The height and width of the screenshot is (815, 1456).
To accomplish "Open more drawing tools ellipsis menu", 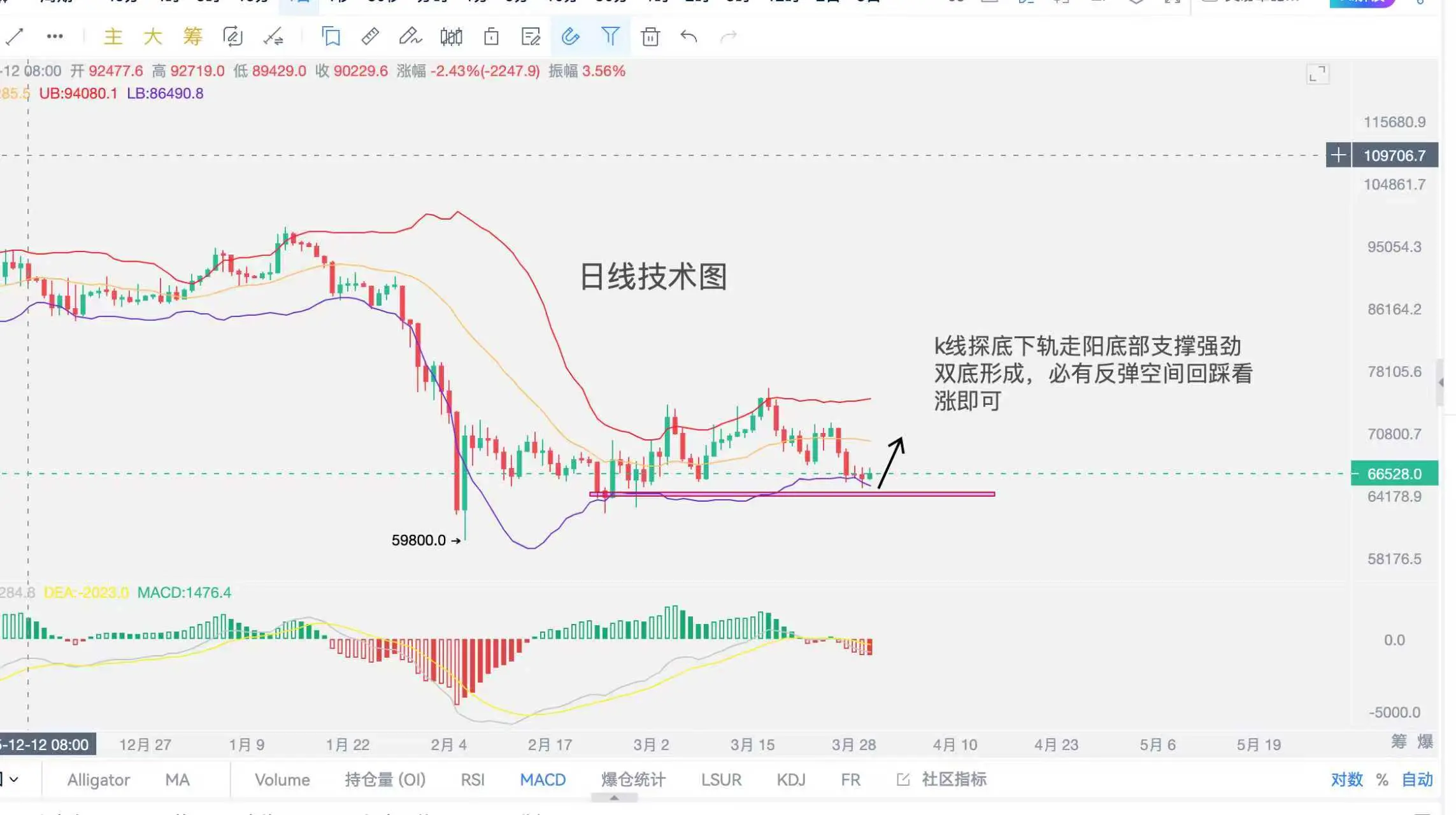I will 55,36.
